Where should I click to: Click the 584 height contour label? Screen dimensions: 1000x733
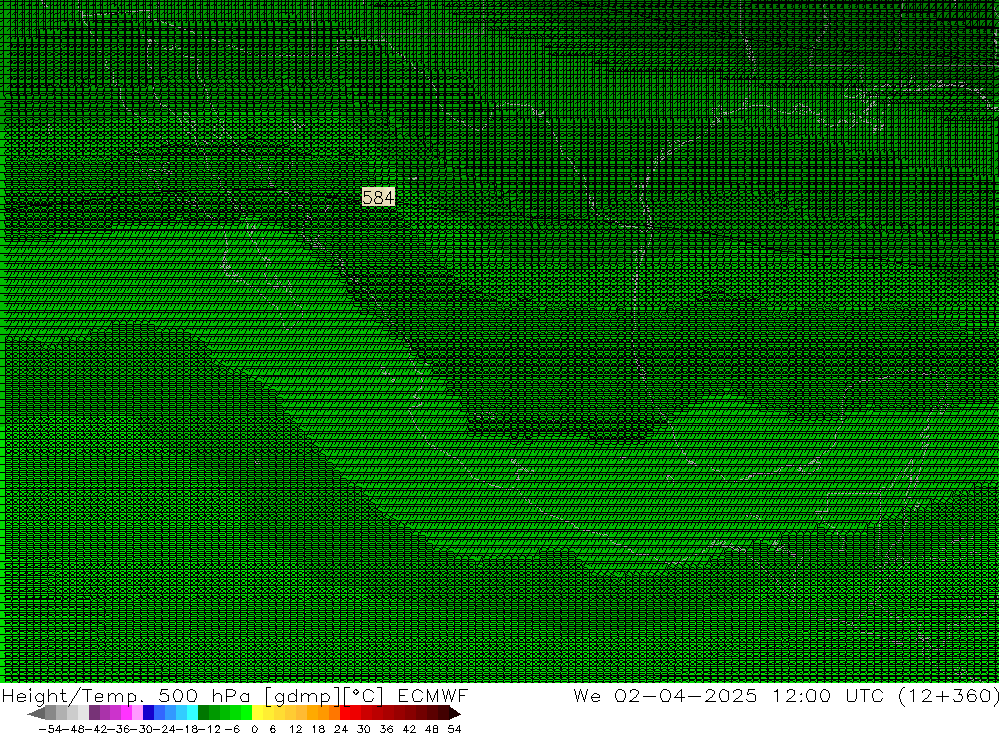coord(378,197)
